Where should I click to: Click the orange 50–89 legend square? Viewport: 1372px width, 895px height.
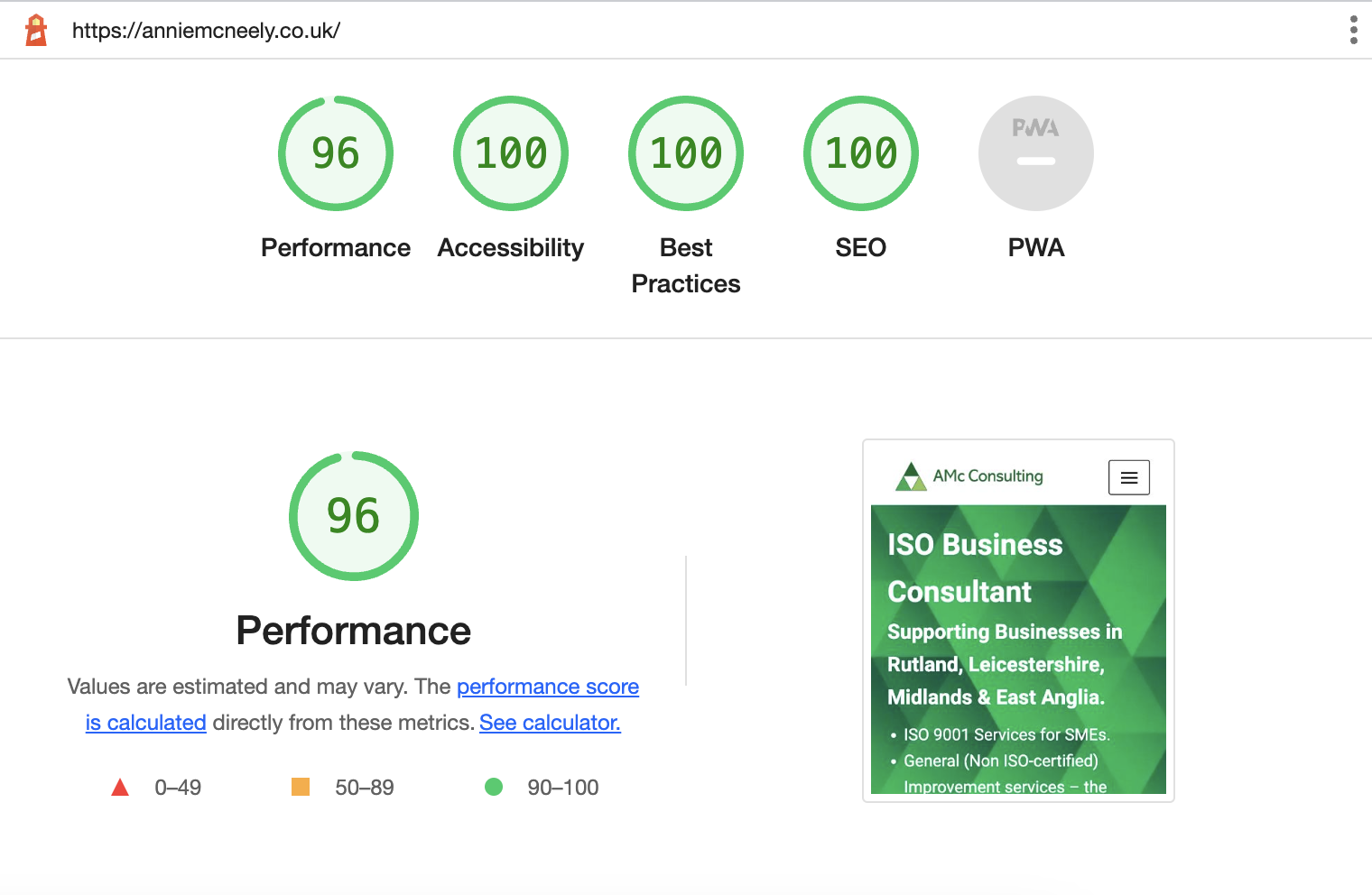[301, 787]
